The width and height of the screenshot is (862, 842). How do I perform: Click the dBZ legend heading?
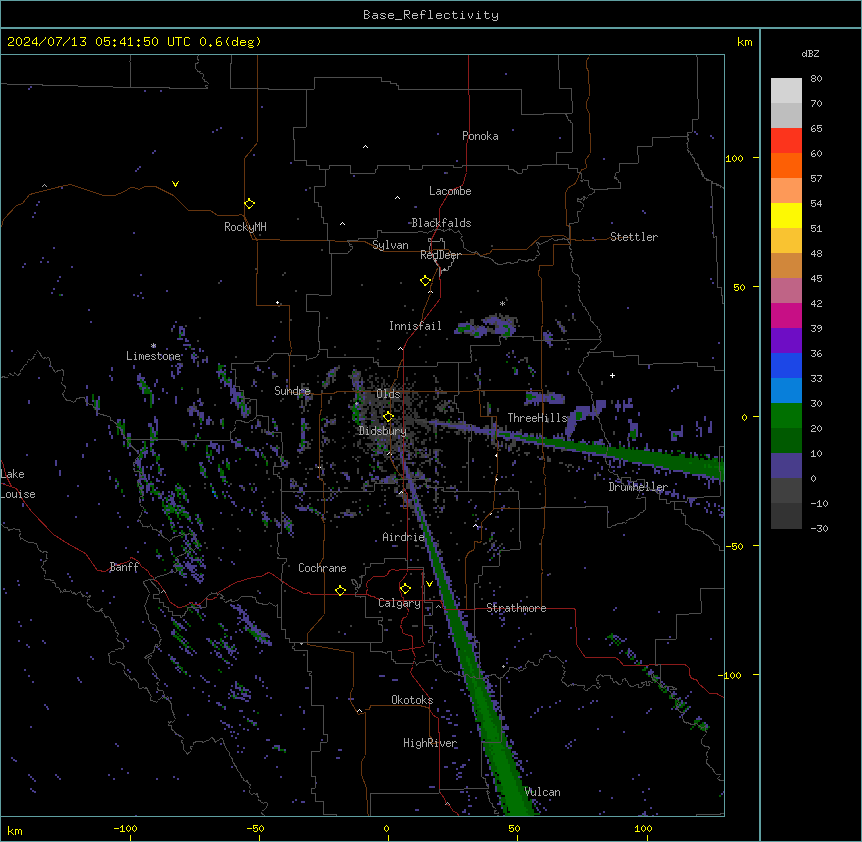810,53
